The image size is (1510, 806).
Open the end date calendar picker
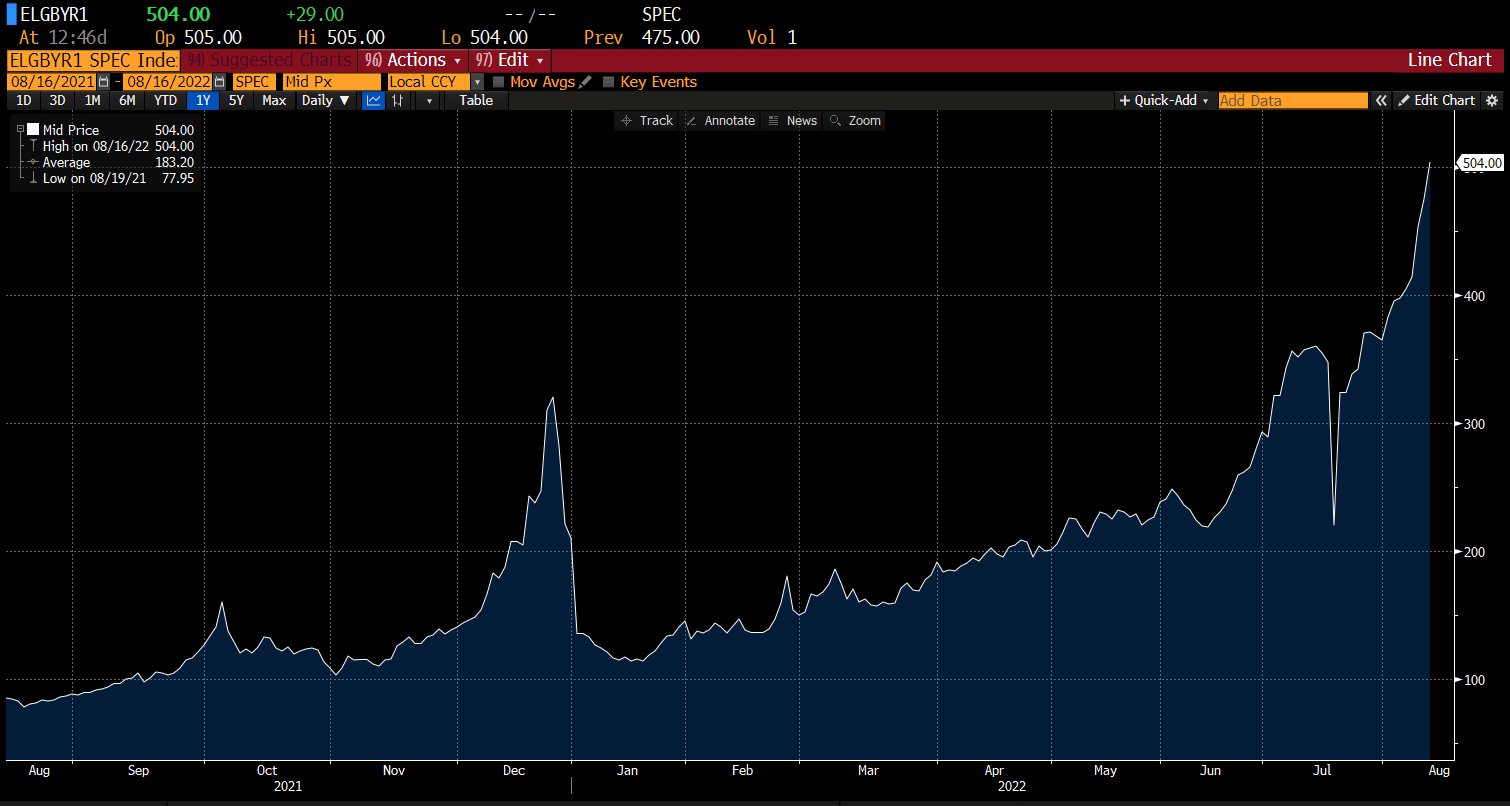tap(219, 82)
